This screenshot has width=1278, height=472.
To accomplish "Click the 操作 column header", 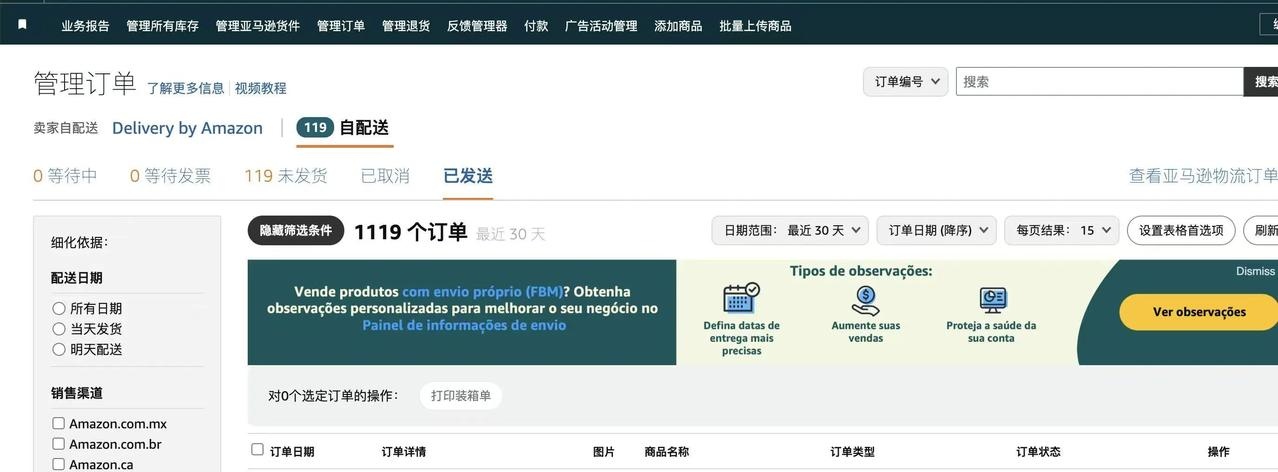I will tap(1219, 452).
